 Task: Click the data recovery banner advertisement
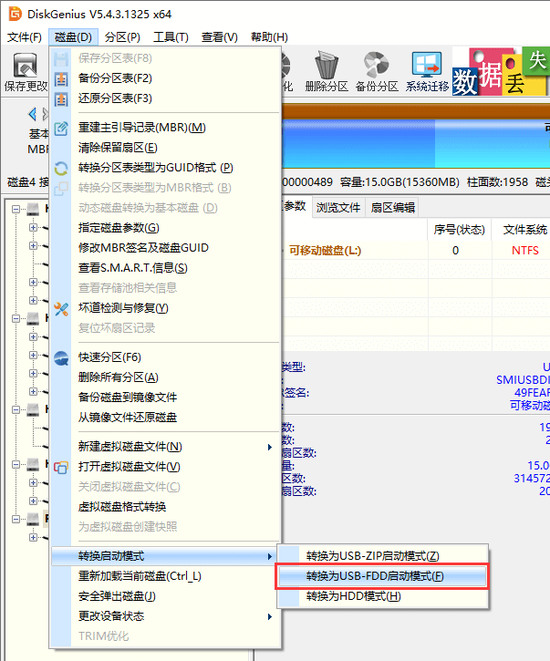501,71
